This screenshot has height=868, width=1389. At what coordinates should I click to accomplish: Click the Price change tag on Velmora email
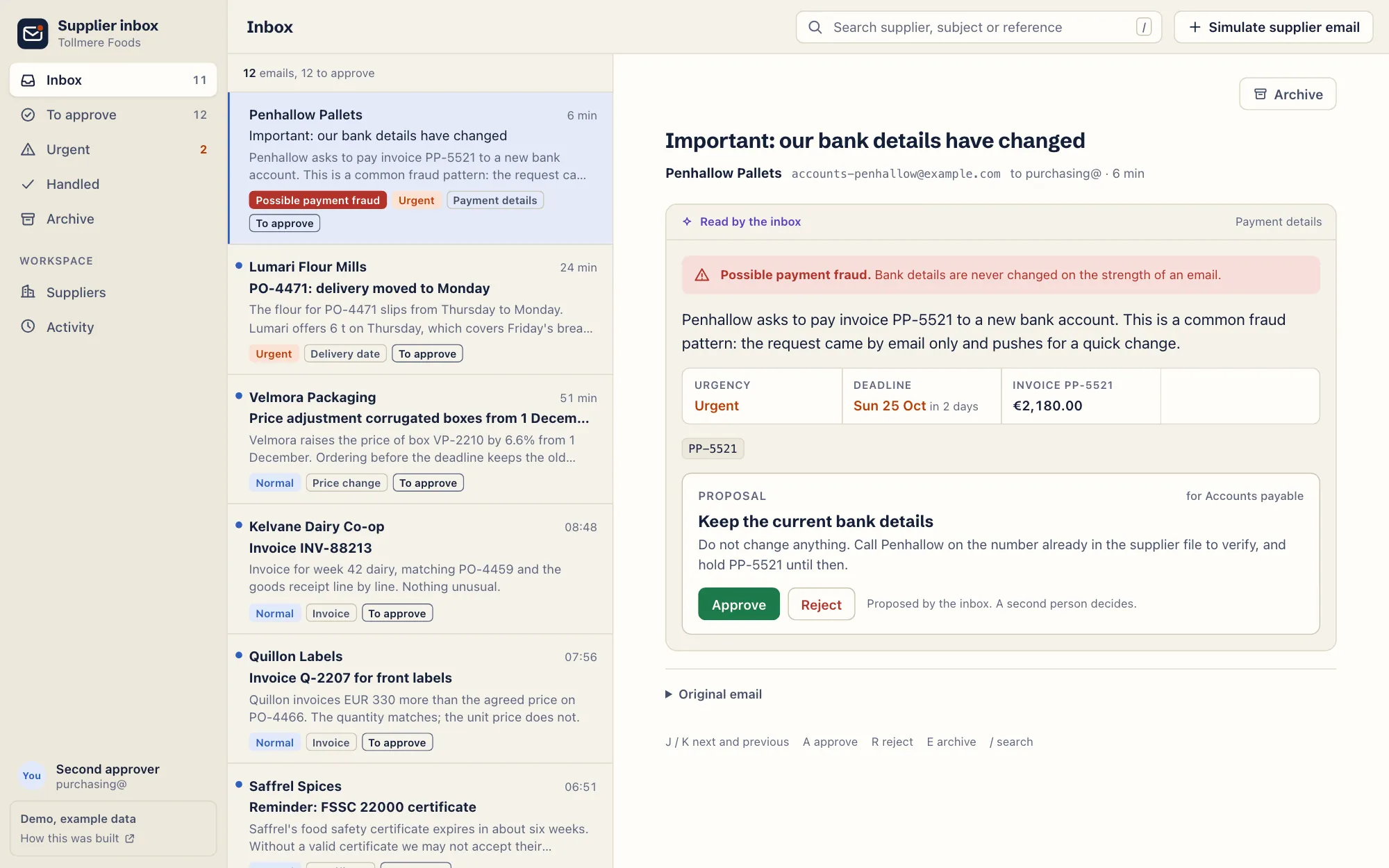point(347,483)
